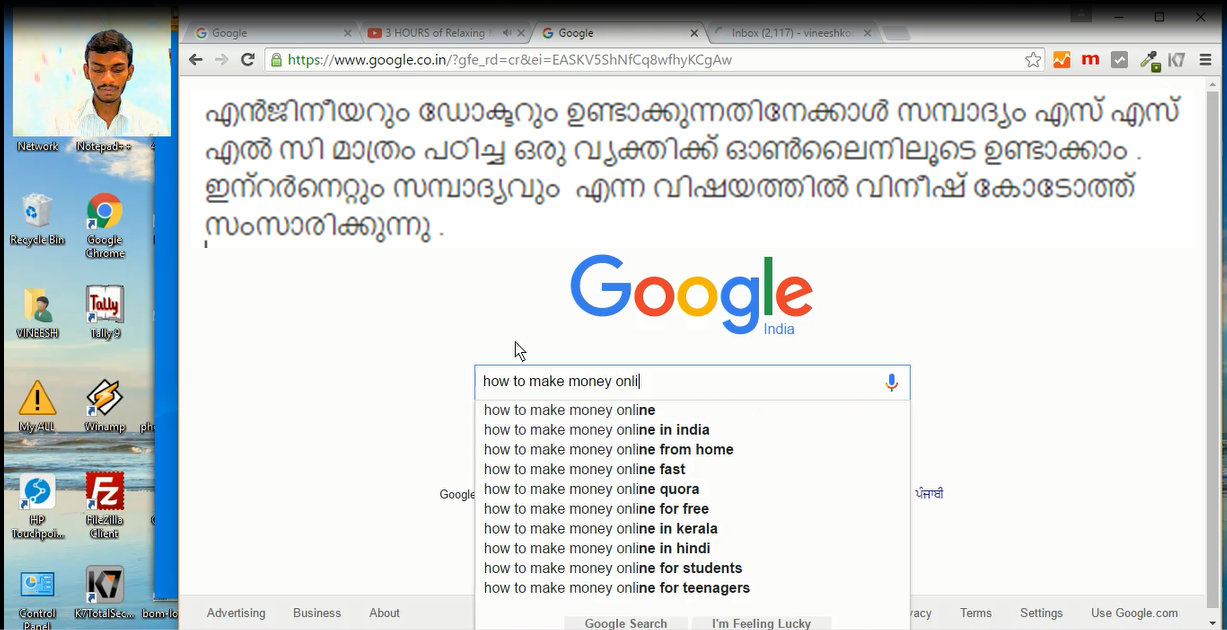Bookmark this page with the star icon
1227x630 pixels.
click(1033, 60)
